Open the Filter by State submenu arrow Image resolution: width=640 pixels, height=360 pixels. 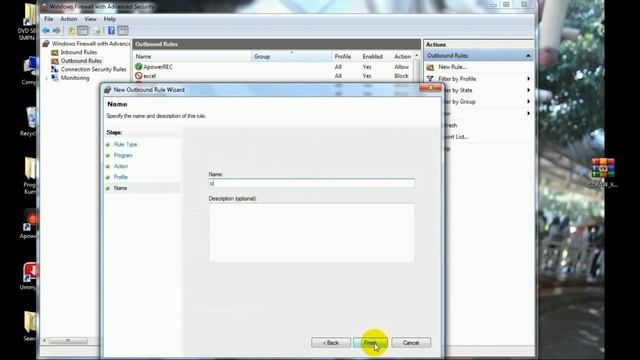[x=529, y=90]
